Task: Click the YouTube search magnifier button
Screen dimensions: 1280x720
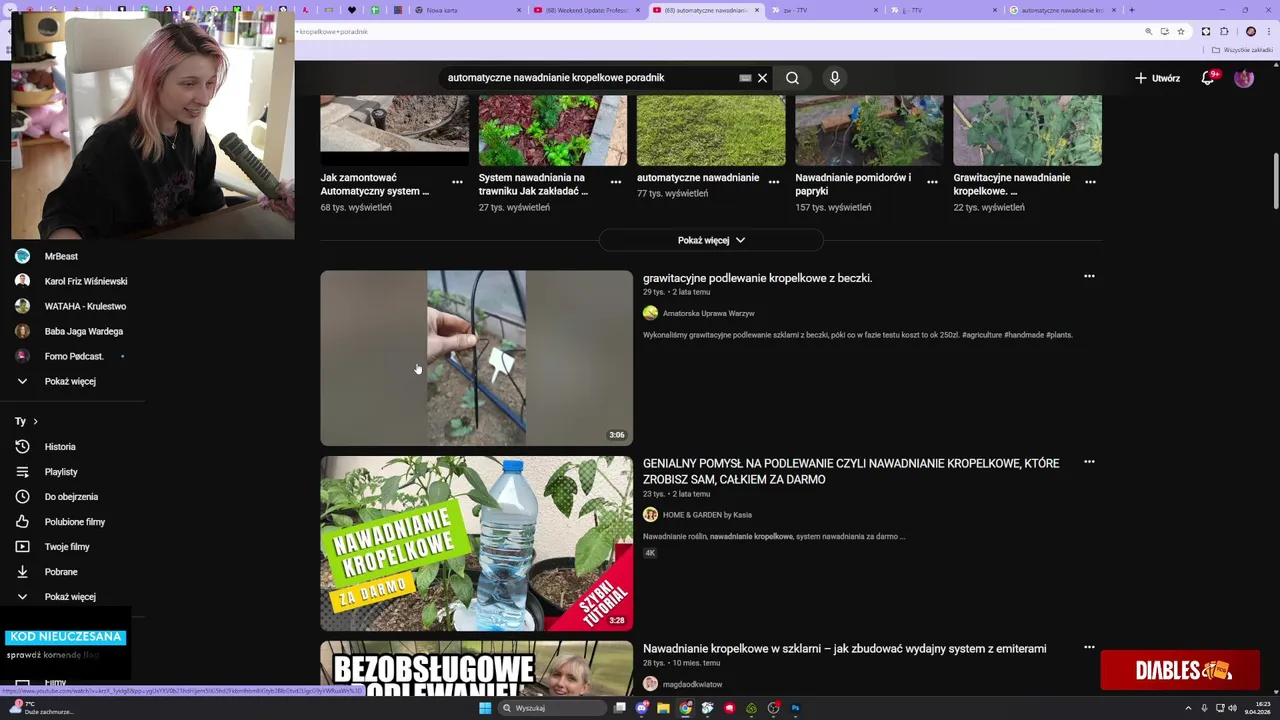Action: coord(792,78)
